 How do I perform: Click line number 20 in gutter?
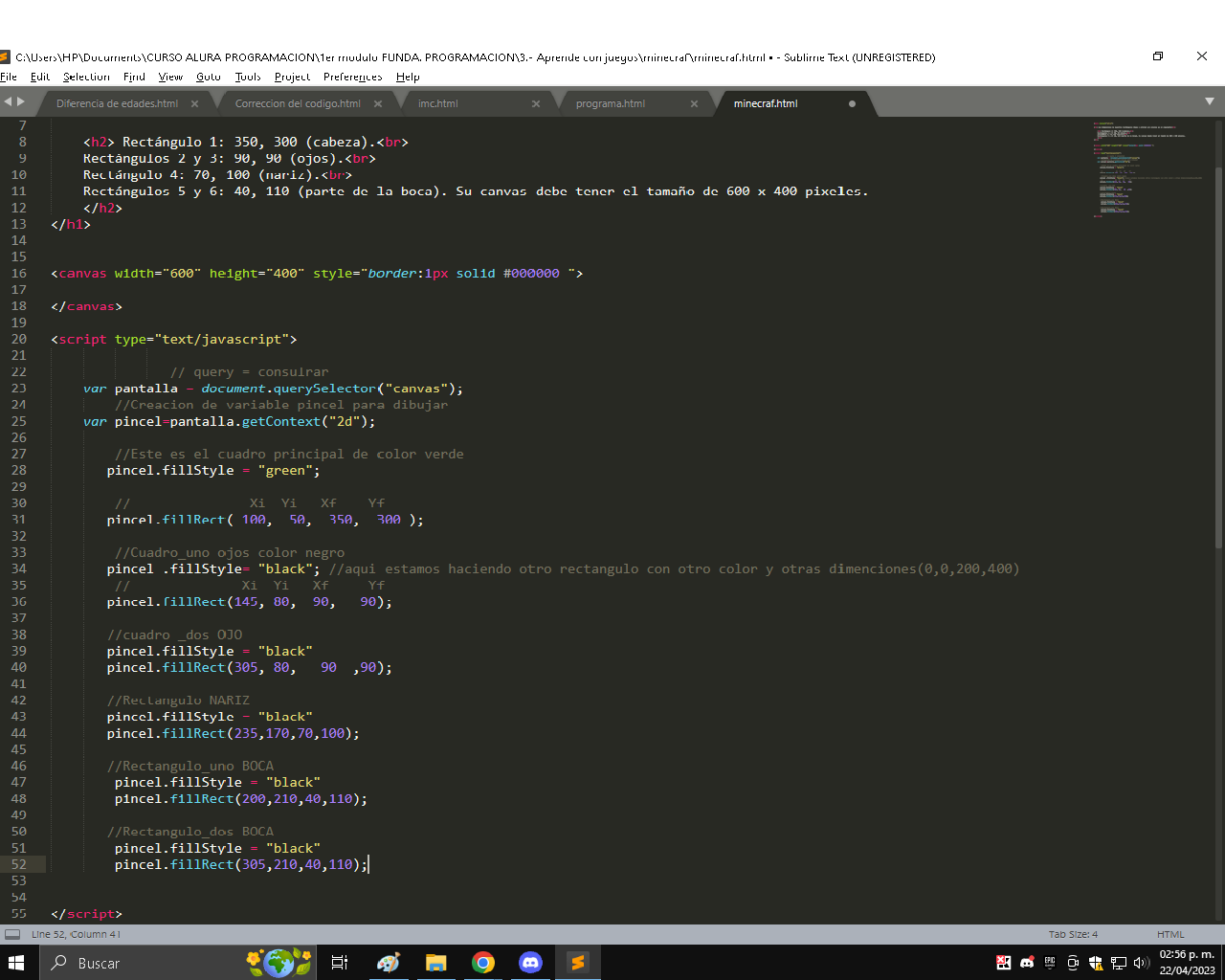click(19, 339)
